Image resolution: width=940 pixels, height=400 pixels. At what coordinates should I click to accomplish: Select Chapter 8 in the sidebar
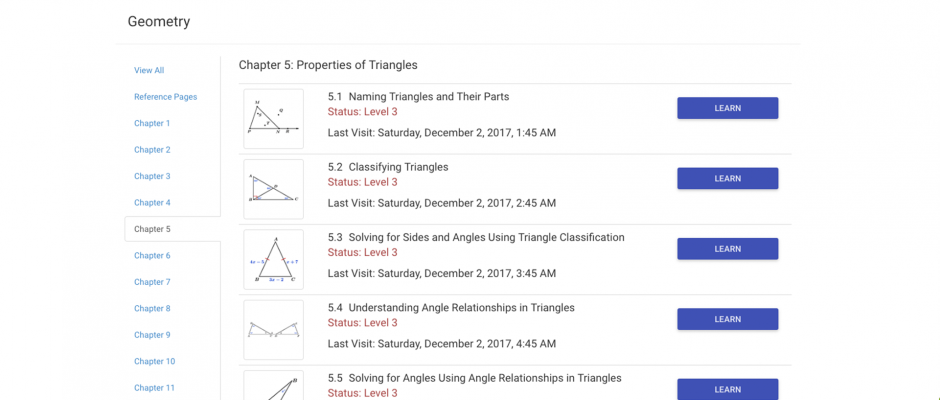152,308
